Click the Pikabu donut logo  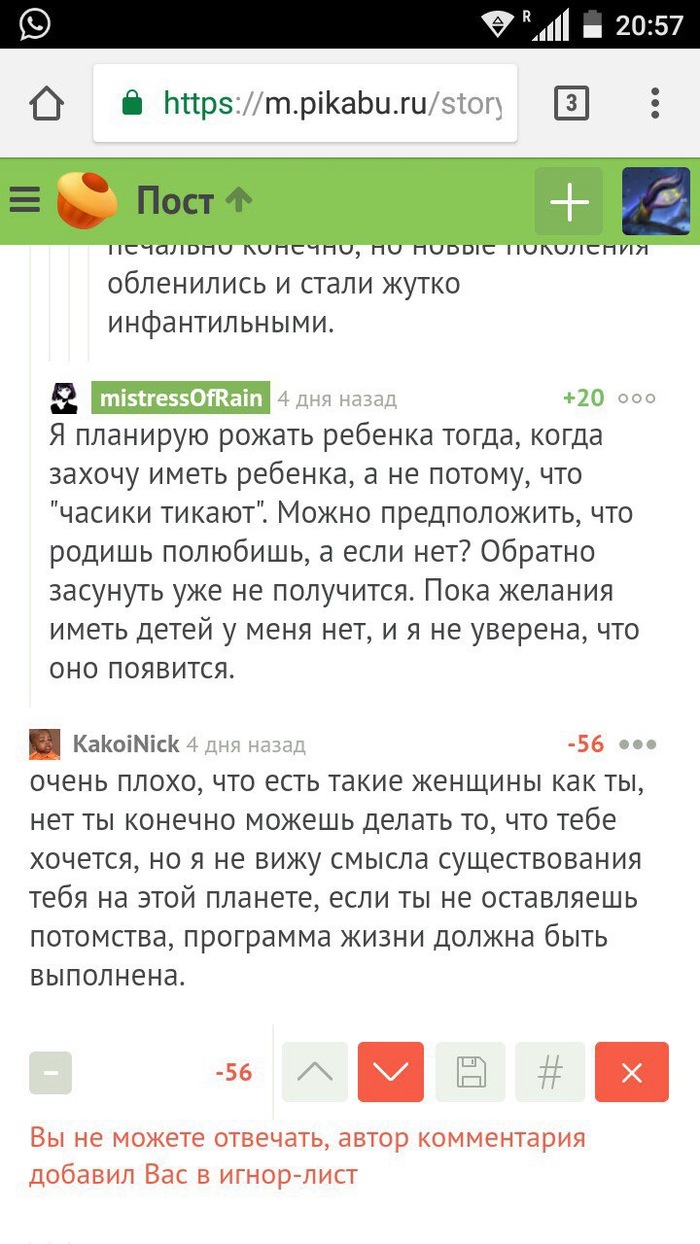[x=87, y=200]
